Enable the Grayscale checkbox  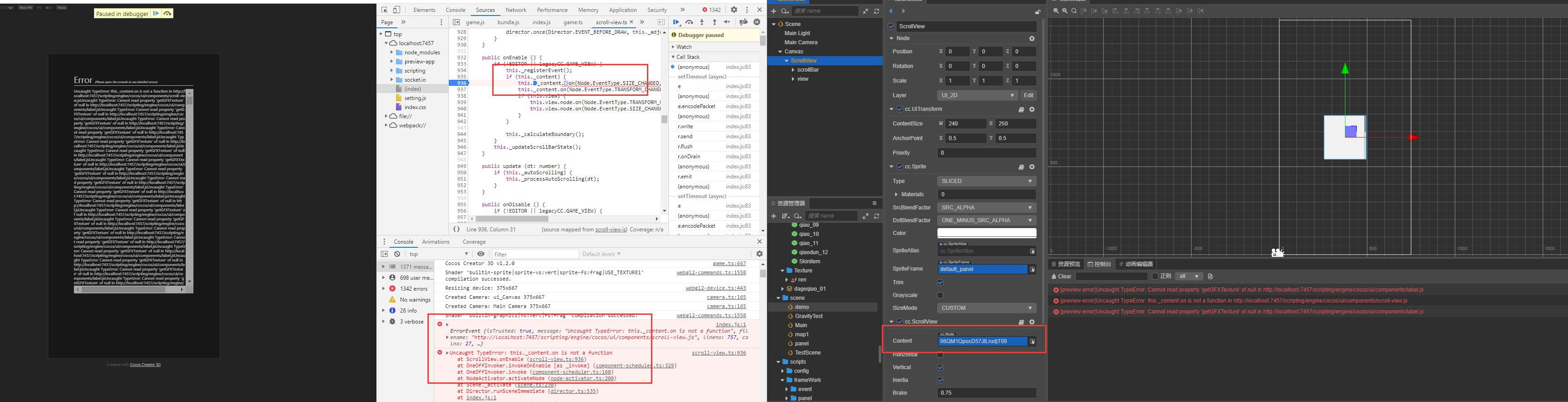pyautogui.click(x=940, y=295)
